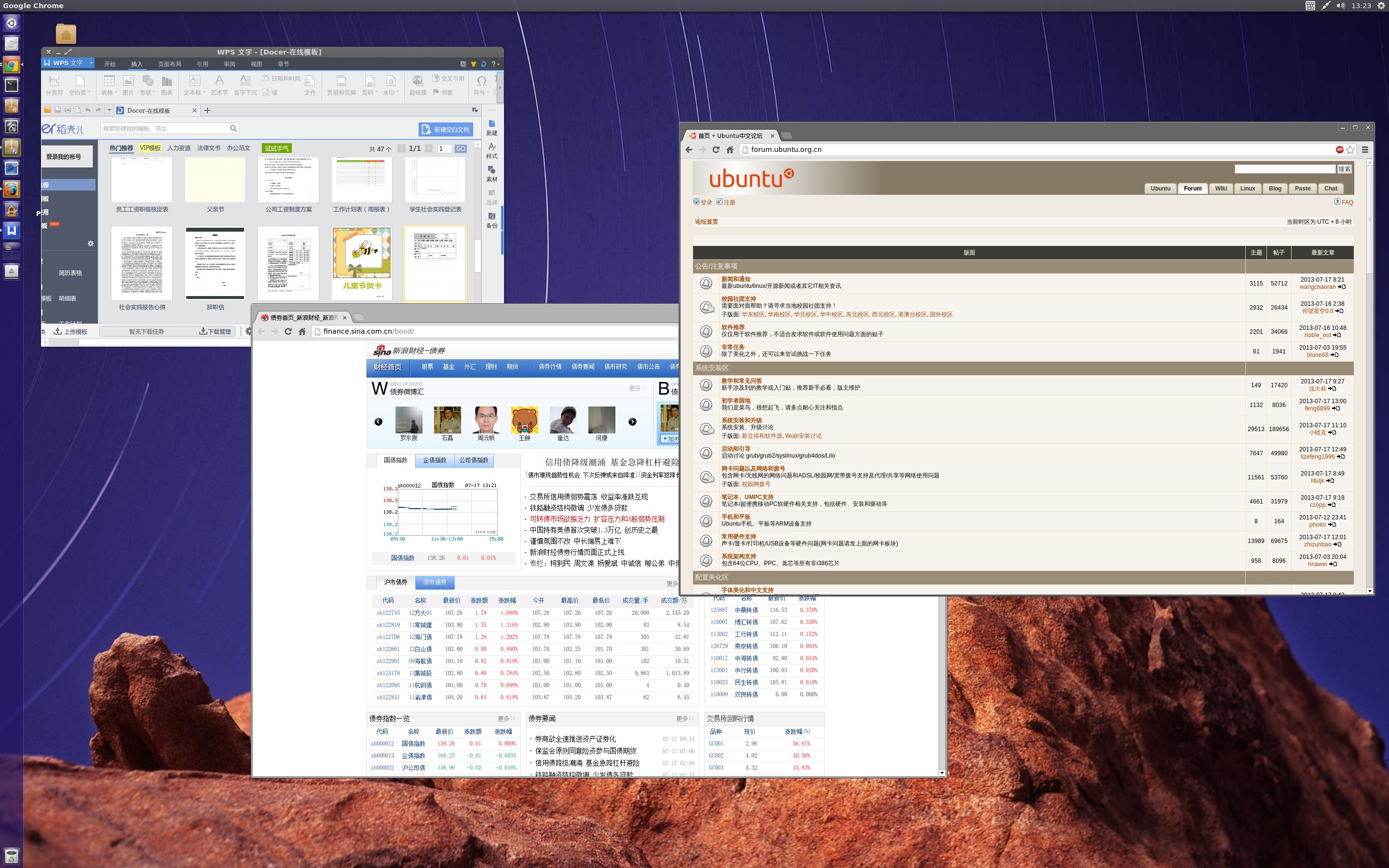This screenshot has height=868, width=1389.
Task: Click the 新建空白文档 button in Docer
Action: click(x=446, y=129)
